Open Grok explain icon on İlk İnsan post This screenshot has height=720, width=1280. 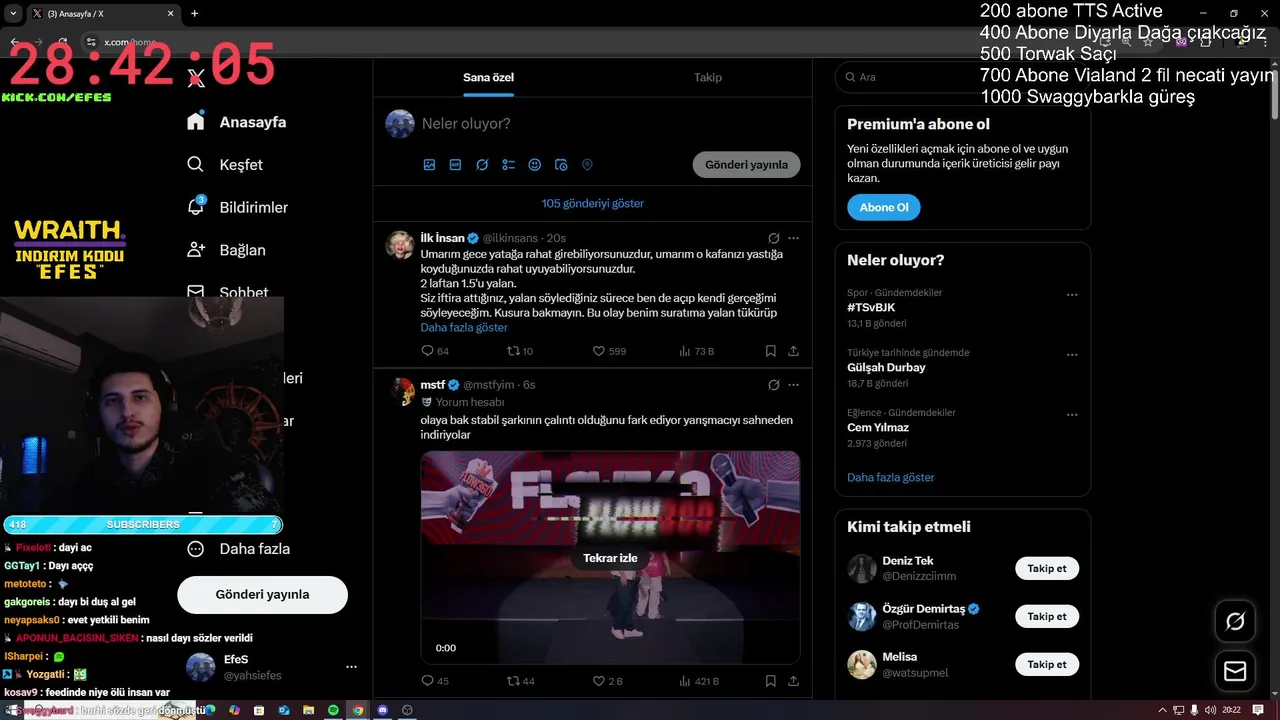773,238
